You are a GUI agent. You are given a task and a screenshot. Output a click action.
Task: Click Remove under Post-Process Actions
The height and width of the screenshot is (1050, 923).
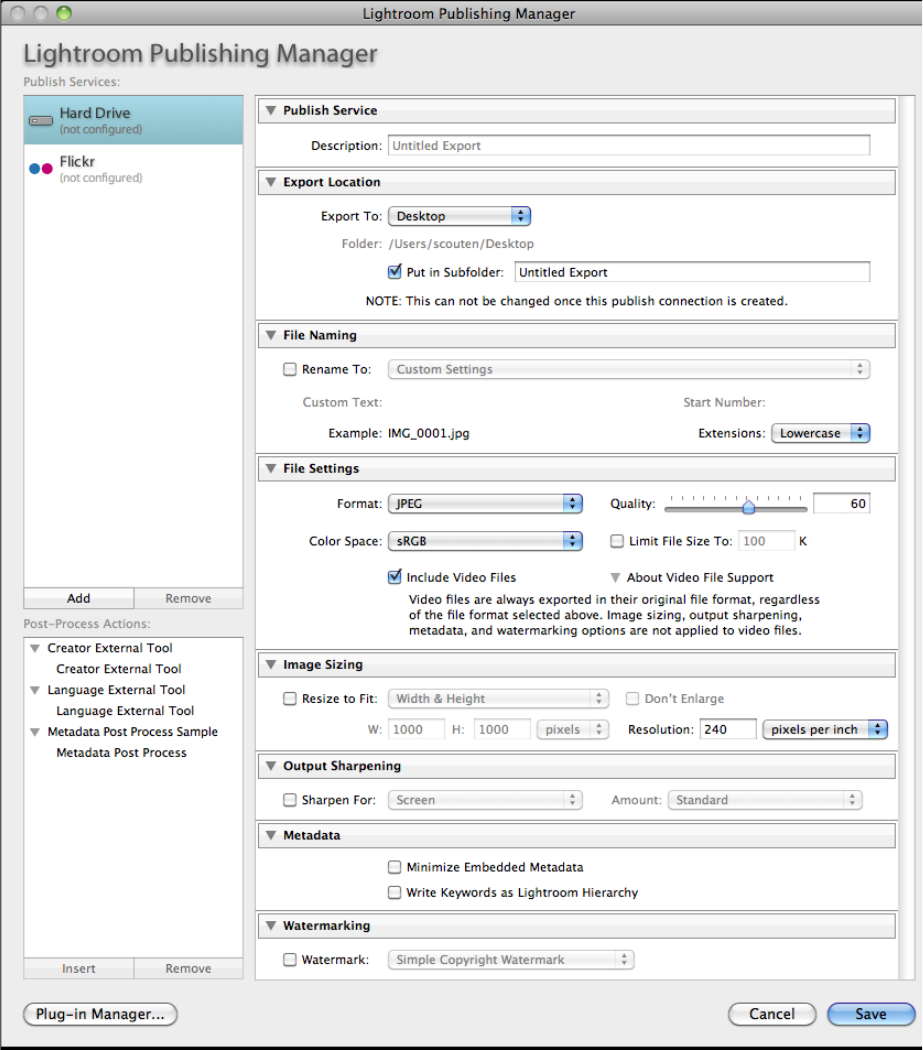tap(188, 968)
